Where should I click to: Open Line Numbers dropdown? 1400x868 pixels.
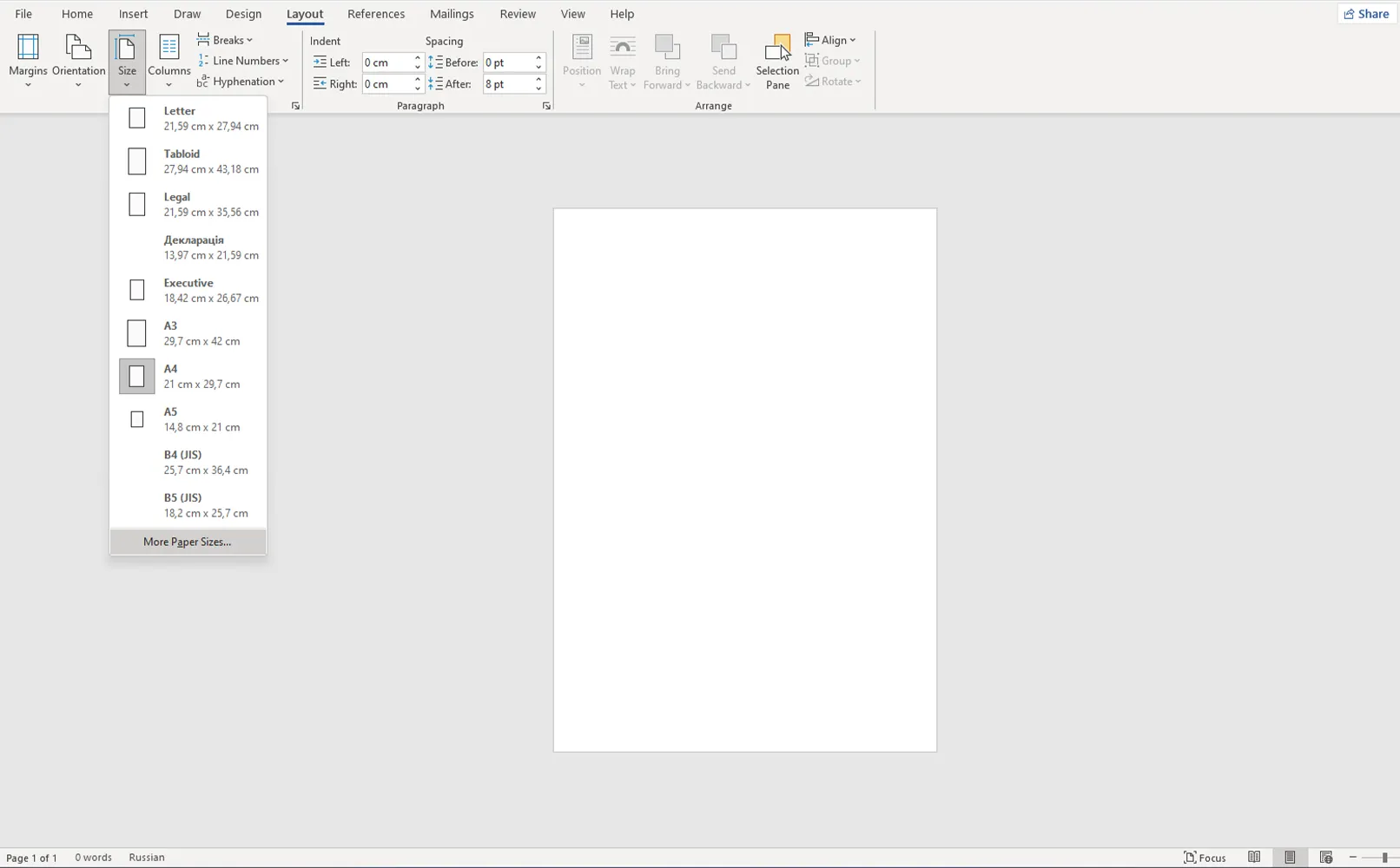243,61
